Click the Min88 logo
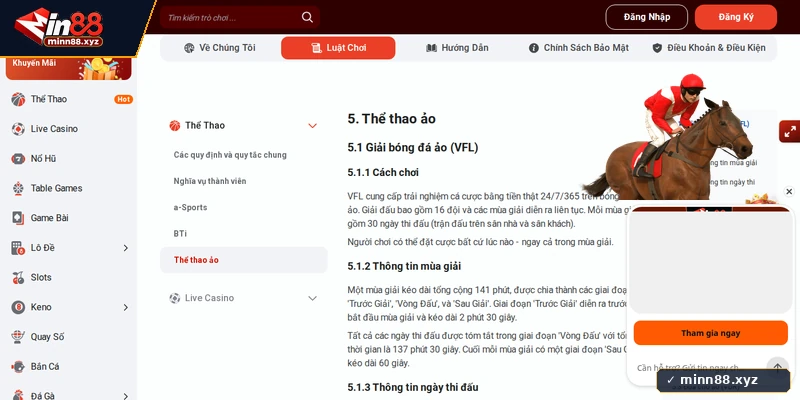The height and width of the screenshot is (400, 800). [x=59, y=27]
